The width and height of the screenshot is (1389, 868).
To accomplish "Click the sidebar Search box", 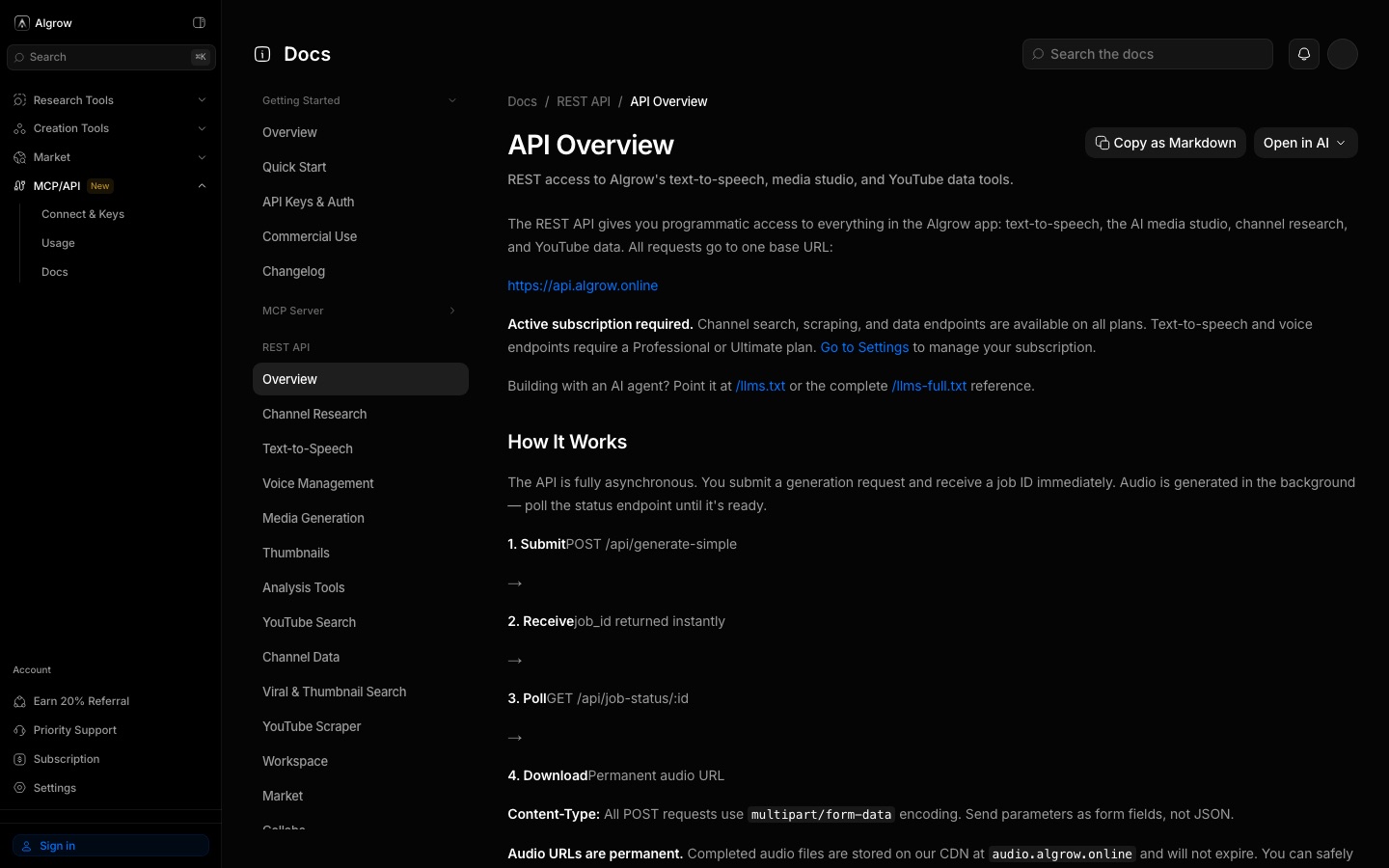I will (x=111, y=57).
